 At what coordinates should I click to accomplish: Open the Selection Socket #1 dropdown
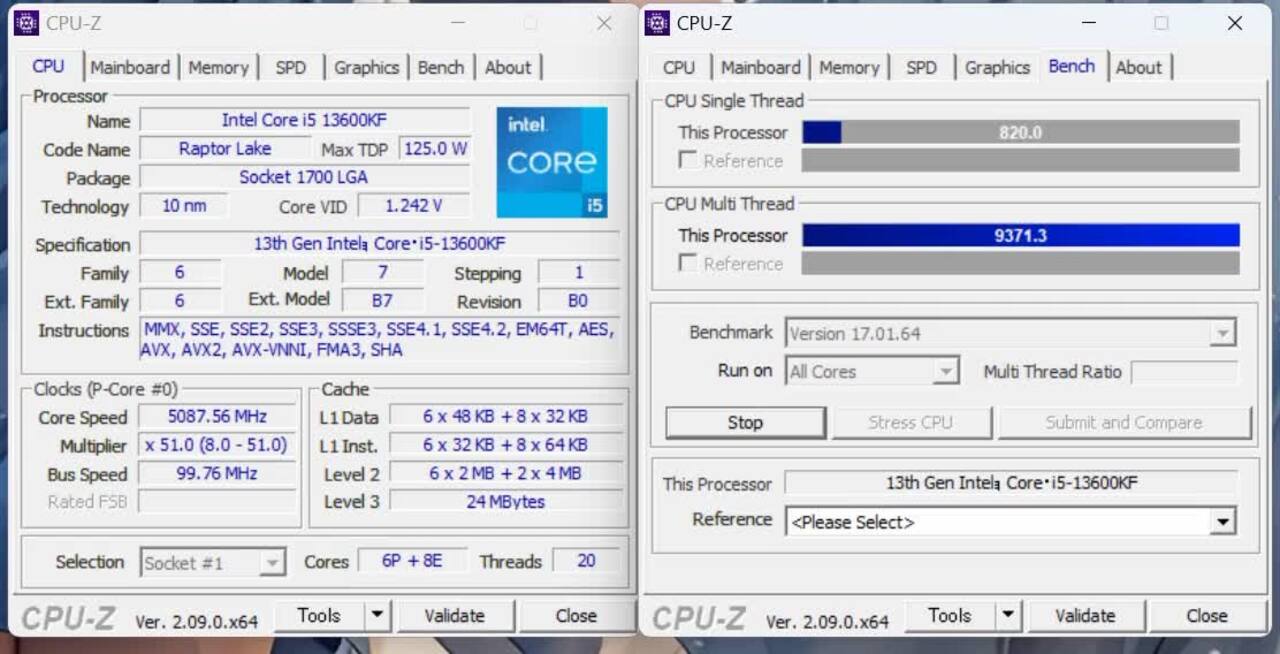pyautogui.click(x=272, y=562)
